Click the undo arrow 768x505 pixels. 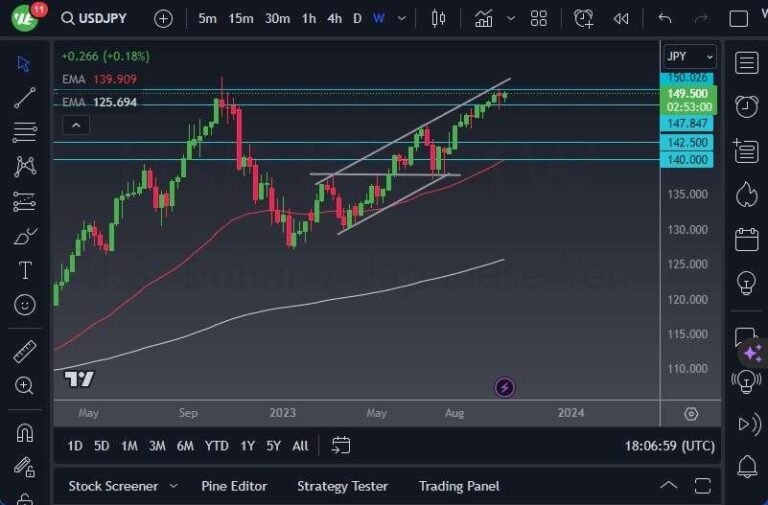(665, 19)
